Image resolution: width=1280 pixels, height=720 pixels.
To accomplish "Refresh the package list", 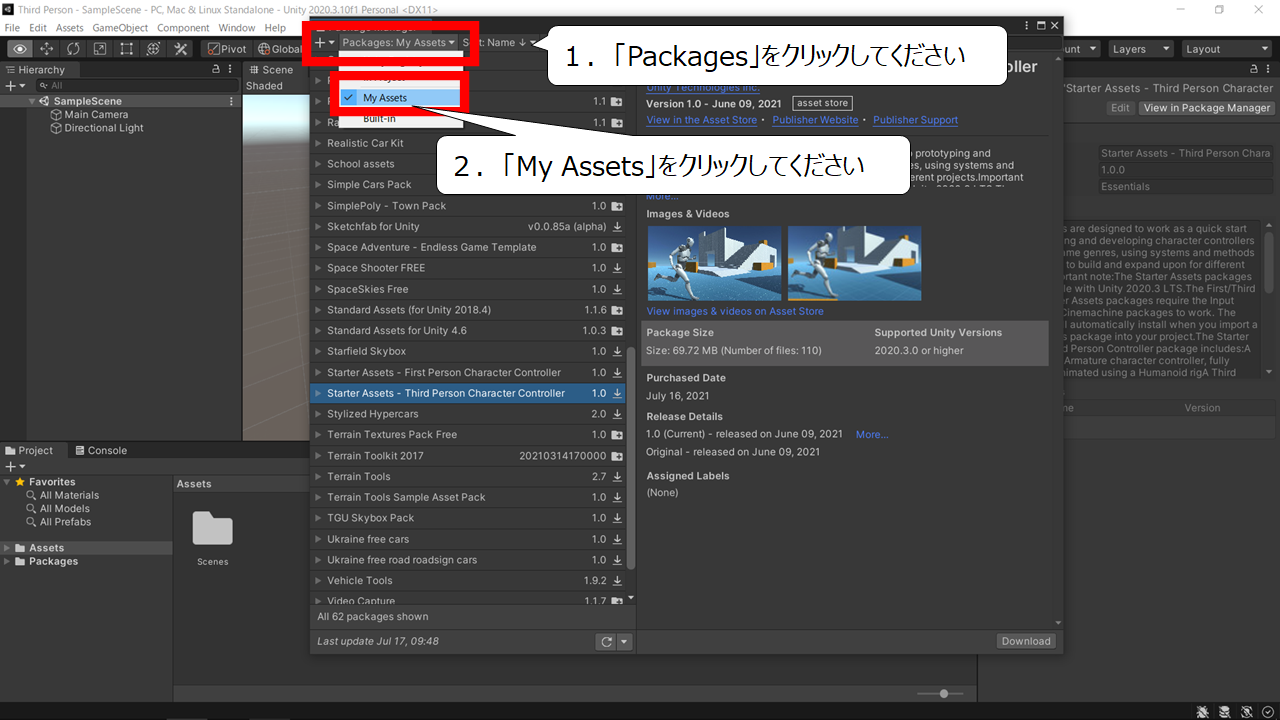I will pos(605,642).
